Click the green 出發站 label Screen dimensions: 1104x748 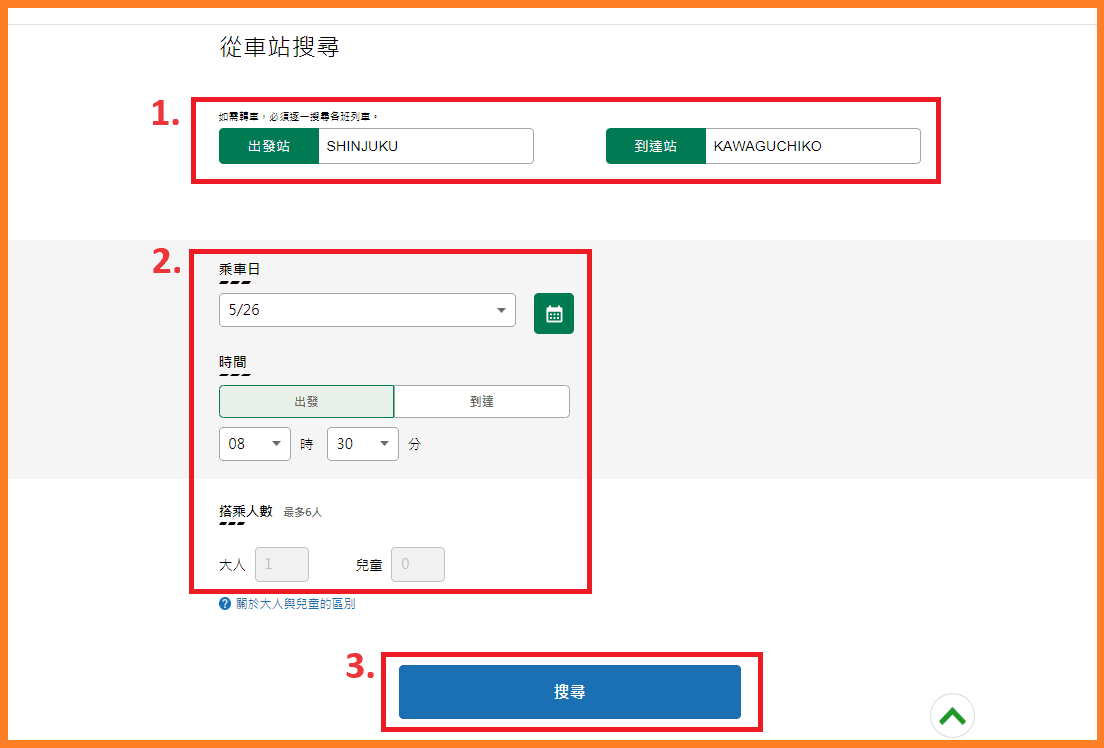[x=269, y=146]
